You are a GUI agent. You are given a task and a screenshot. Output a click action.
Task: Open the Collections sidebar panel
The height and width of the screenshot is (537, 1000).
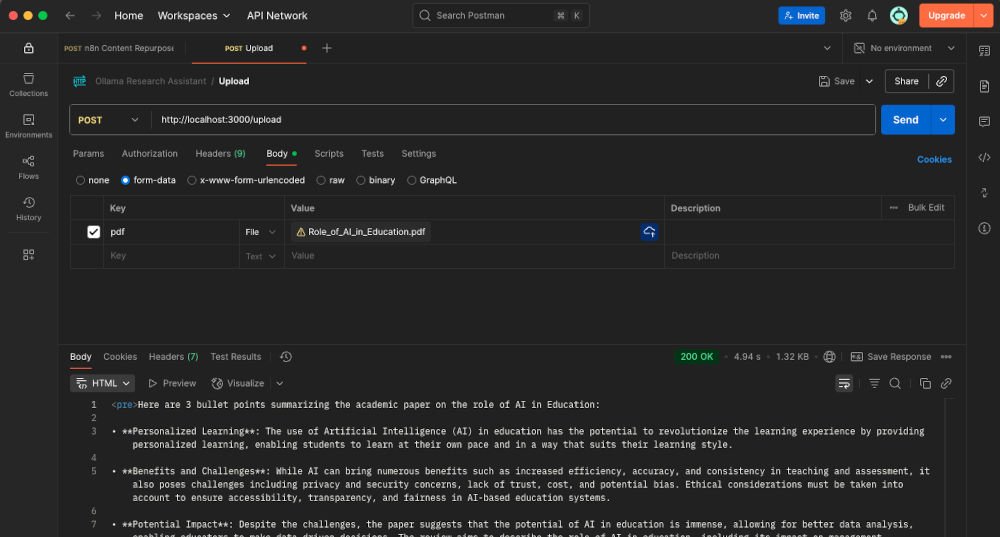[28, 84]
